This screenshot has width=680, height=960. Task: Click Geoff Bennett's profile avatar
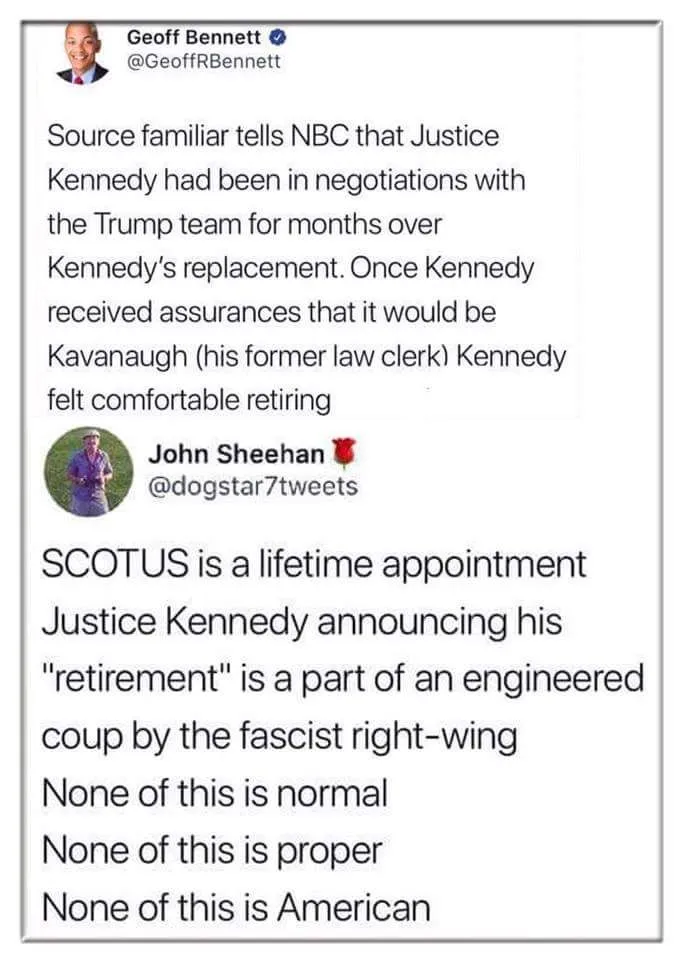click(84, 55)
